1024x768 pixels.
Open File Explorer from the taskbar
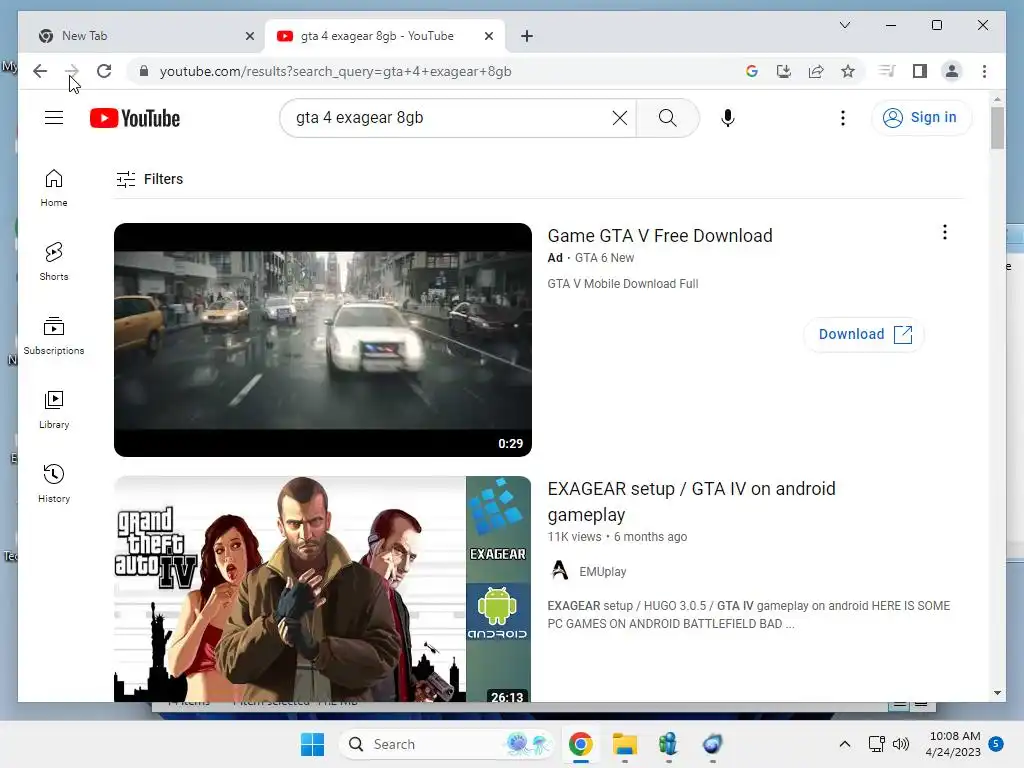(624, 744)
